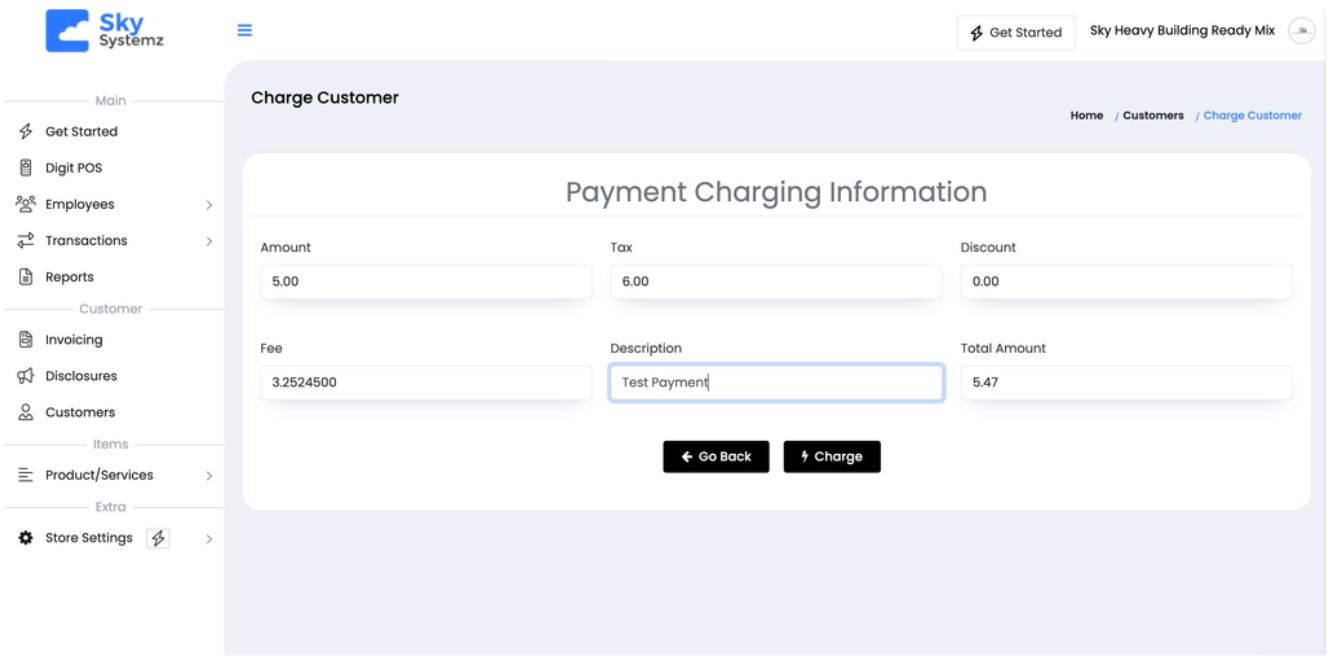Click the Tax input field
The image size is (1328, 658).
[x=776, y=281]
